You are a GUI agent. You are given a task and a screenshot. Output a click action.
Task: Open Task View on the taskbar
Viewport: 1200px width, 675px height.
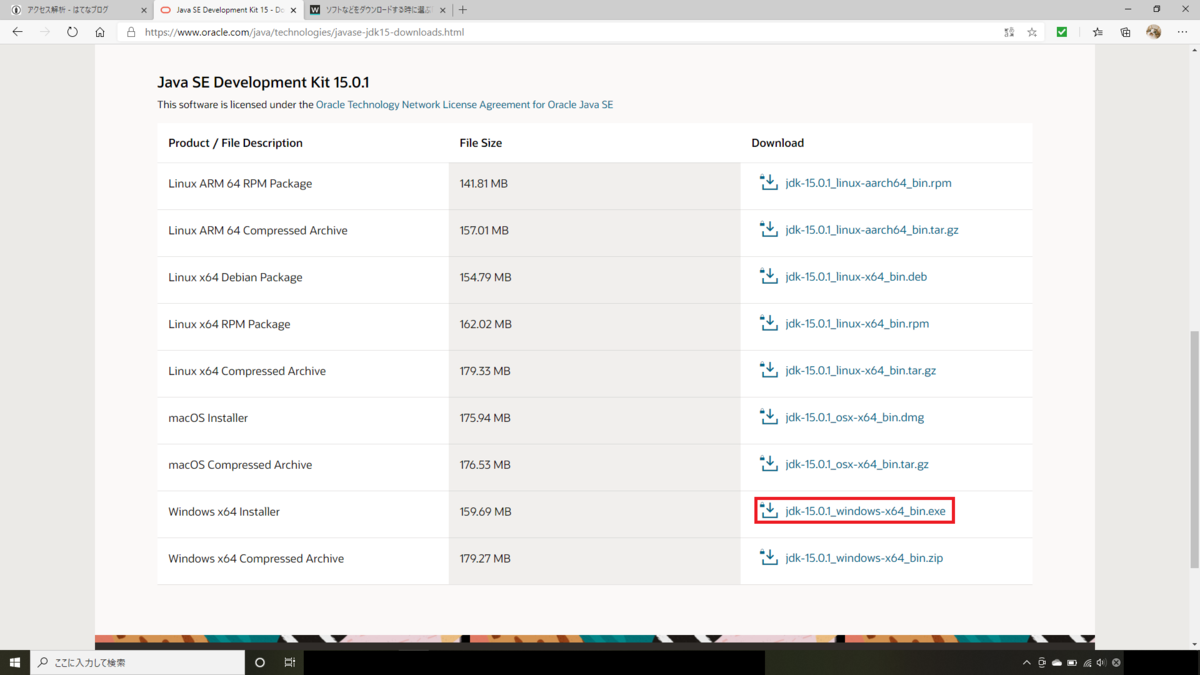(289, 662)
